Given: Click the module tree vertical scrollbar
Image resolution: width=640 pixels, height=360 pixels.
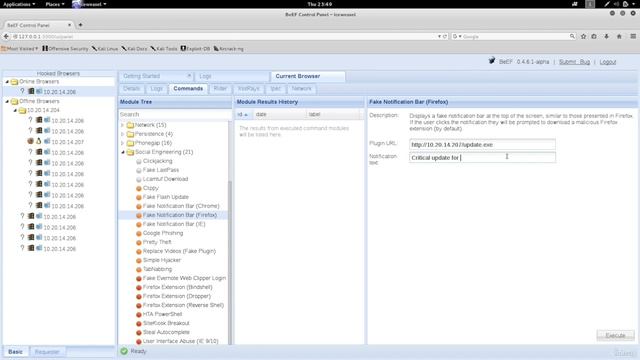Looking at the screenshot, I should [230, 261].
